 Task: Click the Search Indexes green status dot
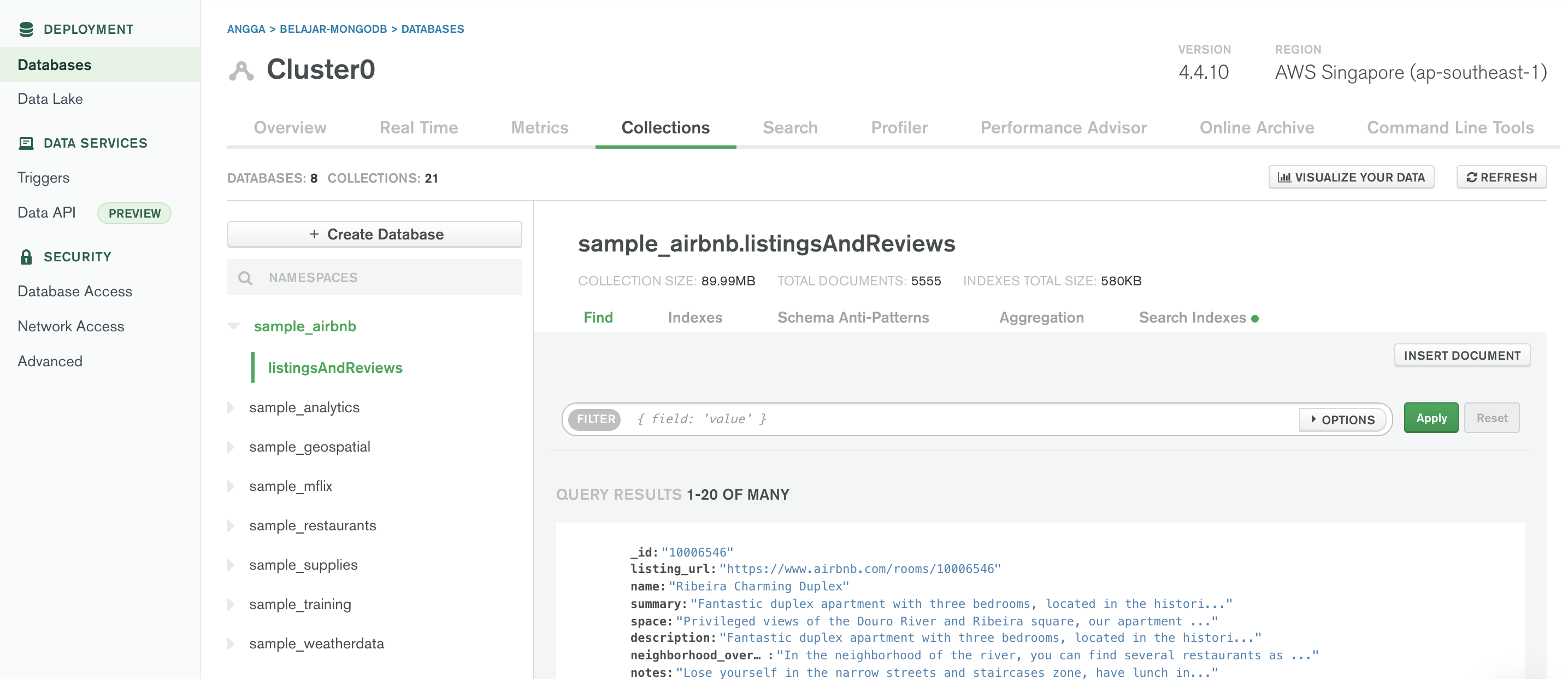1255,319
